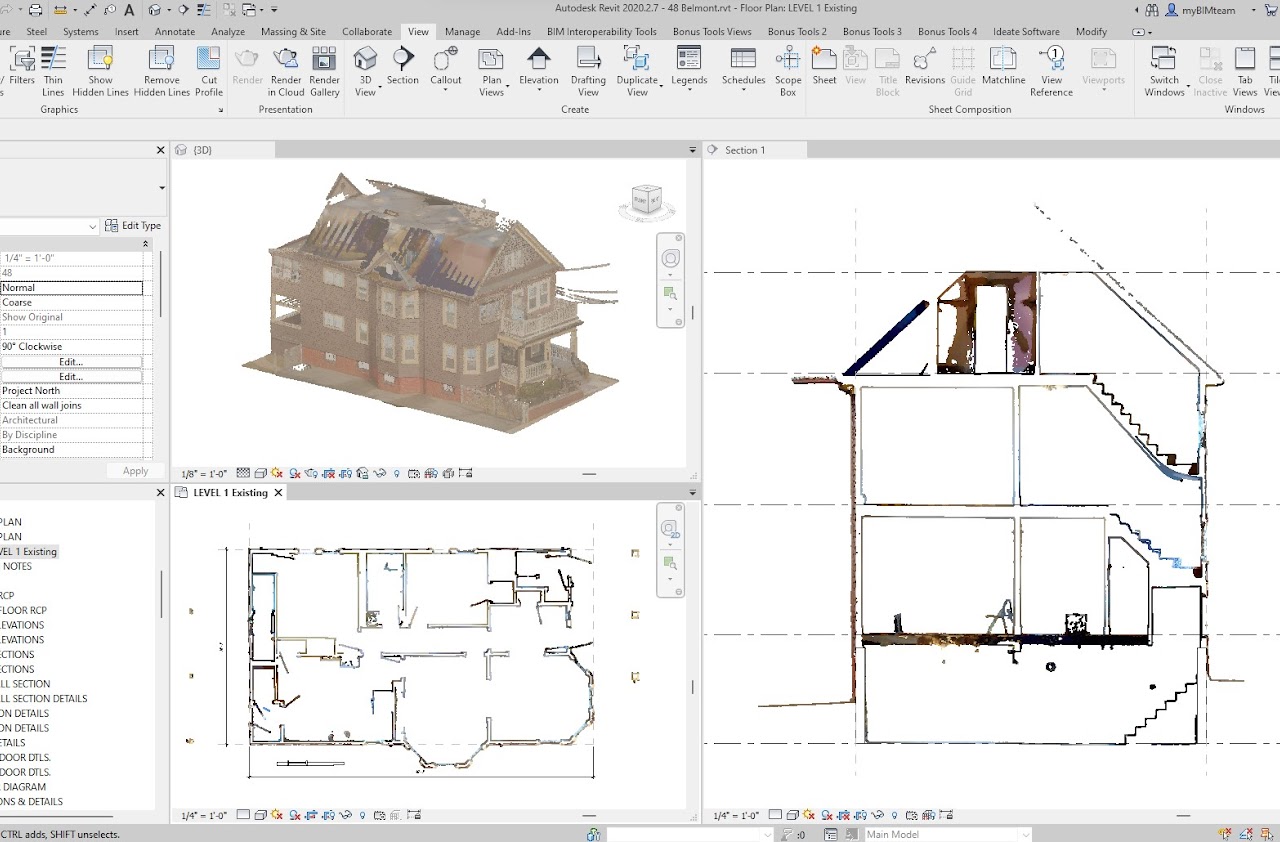Click the Drafting View icon

point(588,71)
